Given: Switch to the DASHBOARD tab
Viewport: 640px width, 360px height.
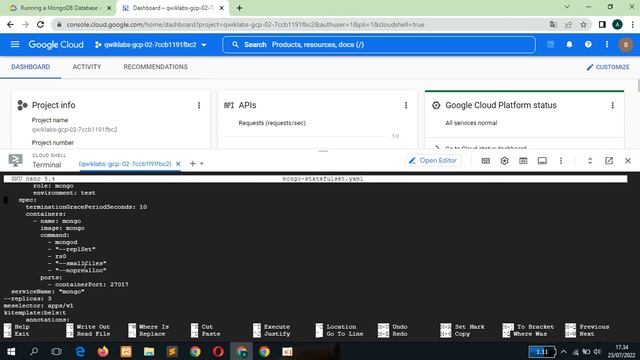Looking at the screenshot, I should [x=31, y=67].
